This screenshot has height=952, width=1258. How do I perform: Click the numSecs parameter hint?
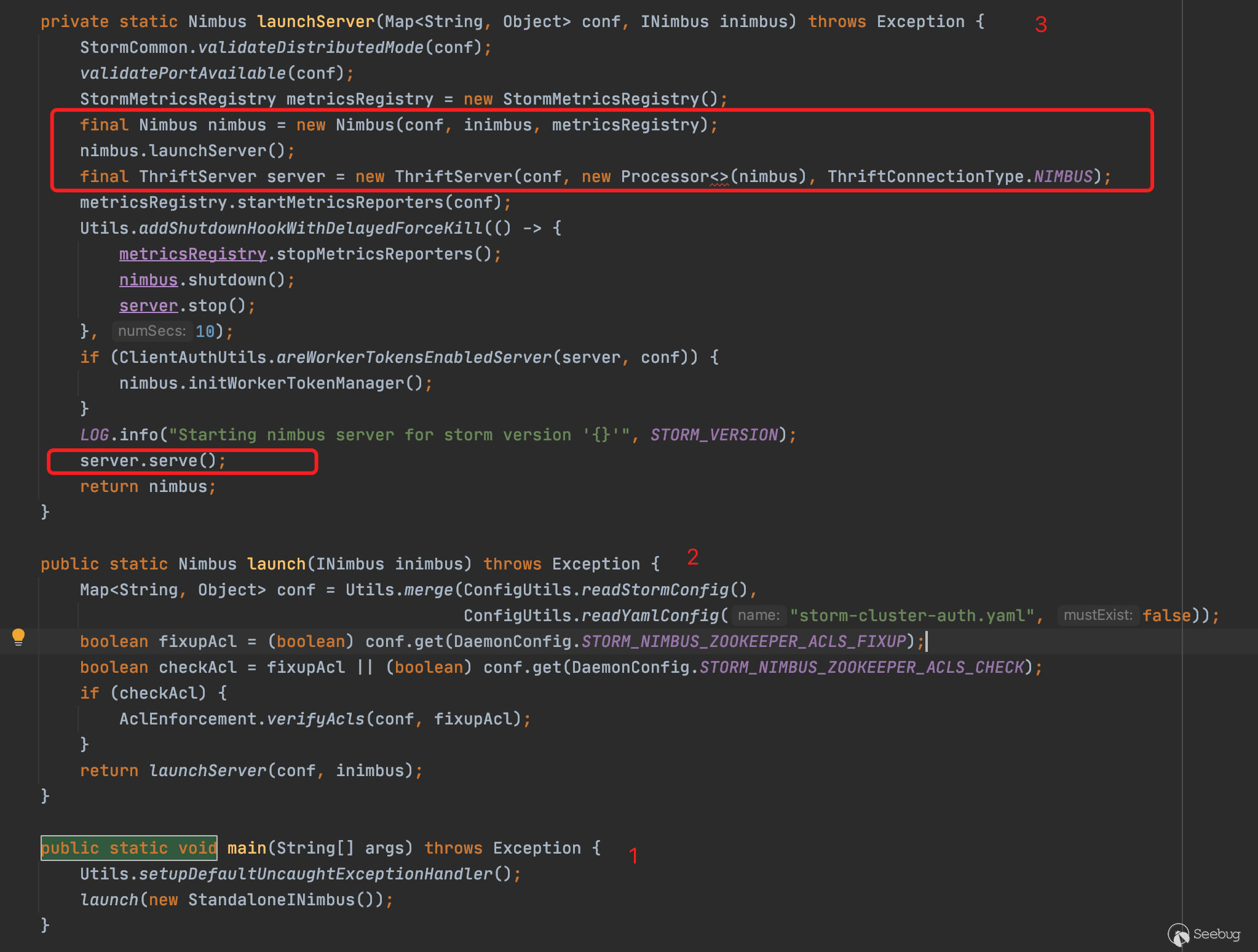[151, 331]
